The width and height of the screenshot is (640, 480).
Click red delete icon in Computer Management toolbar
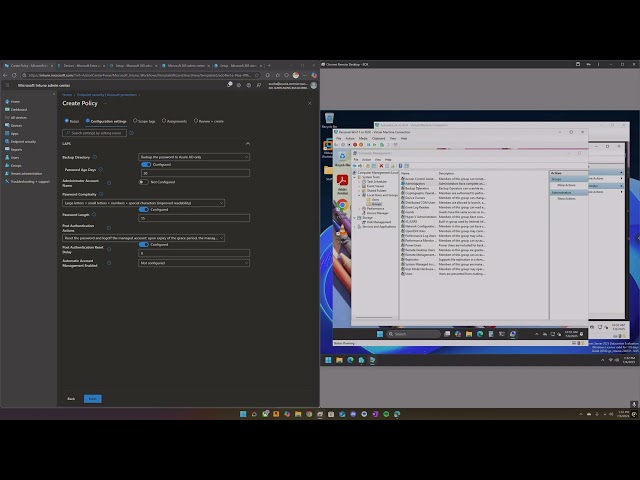pyautogui.click(x=381, y=166)
